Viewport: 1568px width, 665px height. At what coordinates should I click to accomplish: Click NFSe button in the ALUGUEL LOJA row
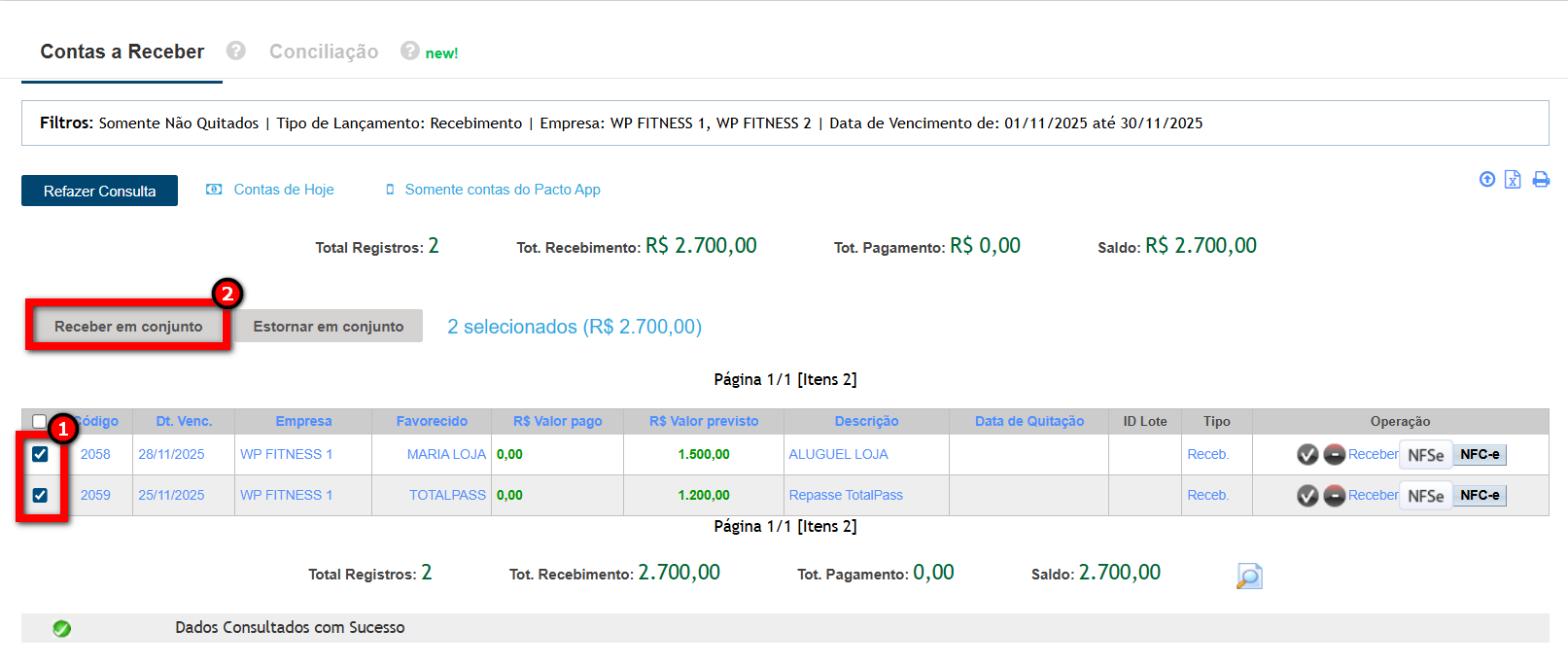[x=1425, y=454]
